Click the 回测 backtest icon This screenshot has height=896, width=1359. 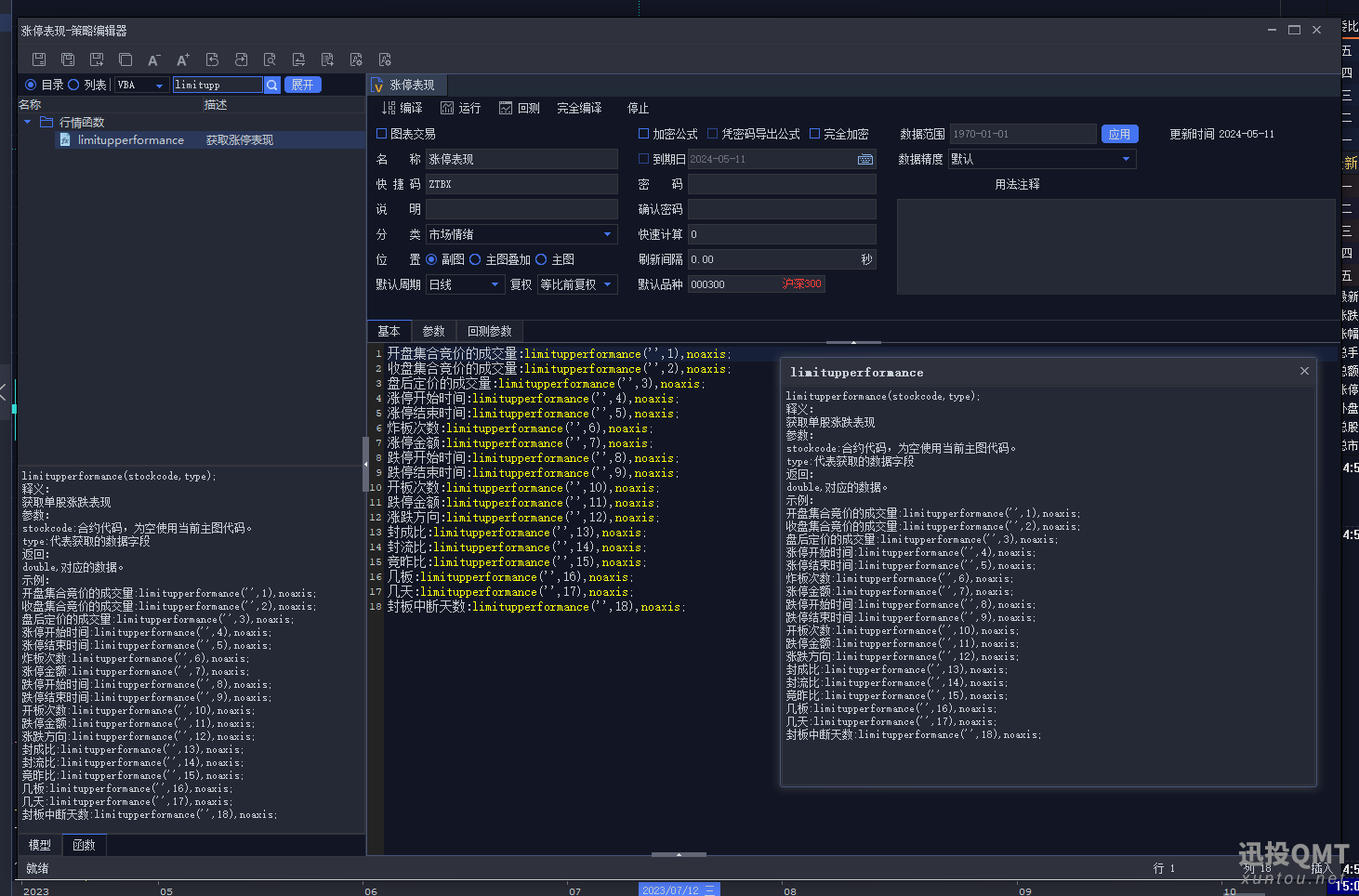click(506, 108)
